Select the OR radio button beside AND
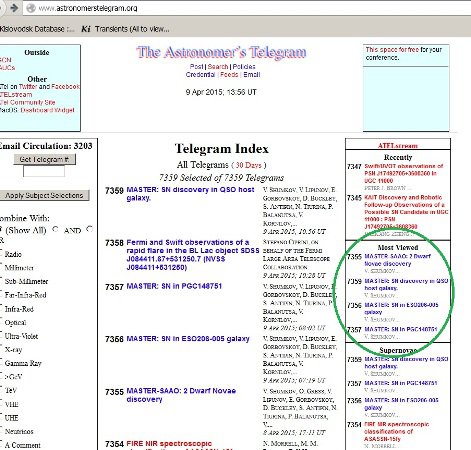The image size is (471, 450). click(x=89, y=229)
